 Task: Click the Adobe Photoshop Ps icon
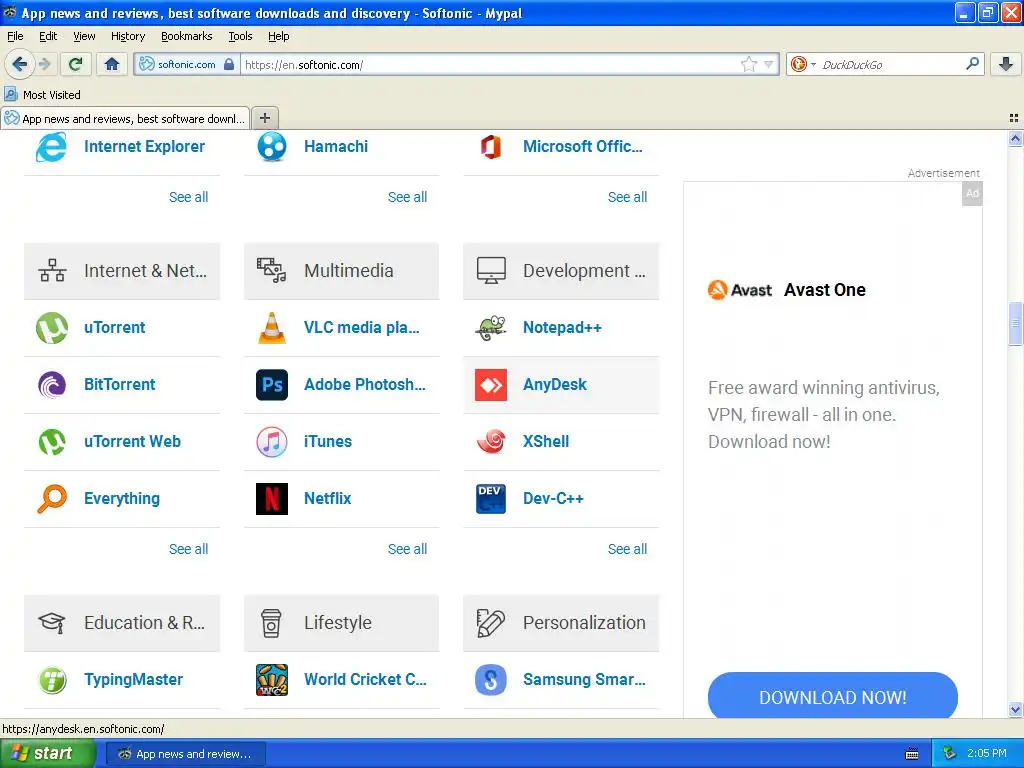click(272, 385)
